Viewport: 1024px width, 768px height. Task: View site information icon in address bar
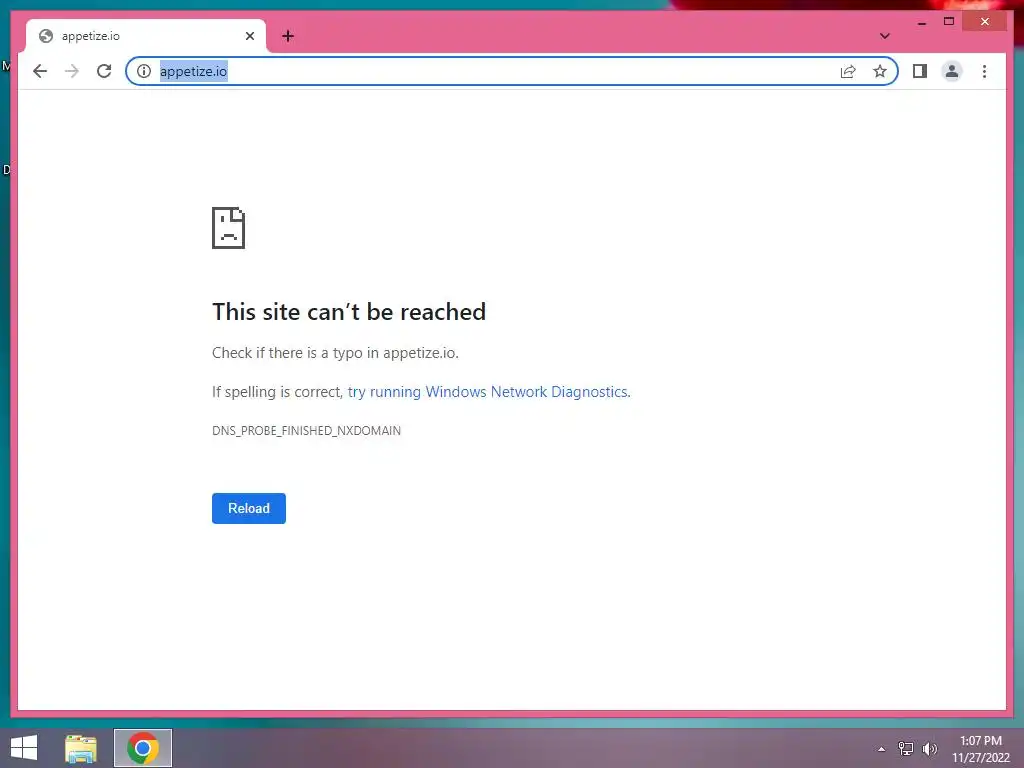tap(144, 71)
